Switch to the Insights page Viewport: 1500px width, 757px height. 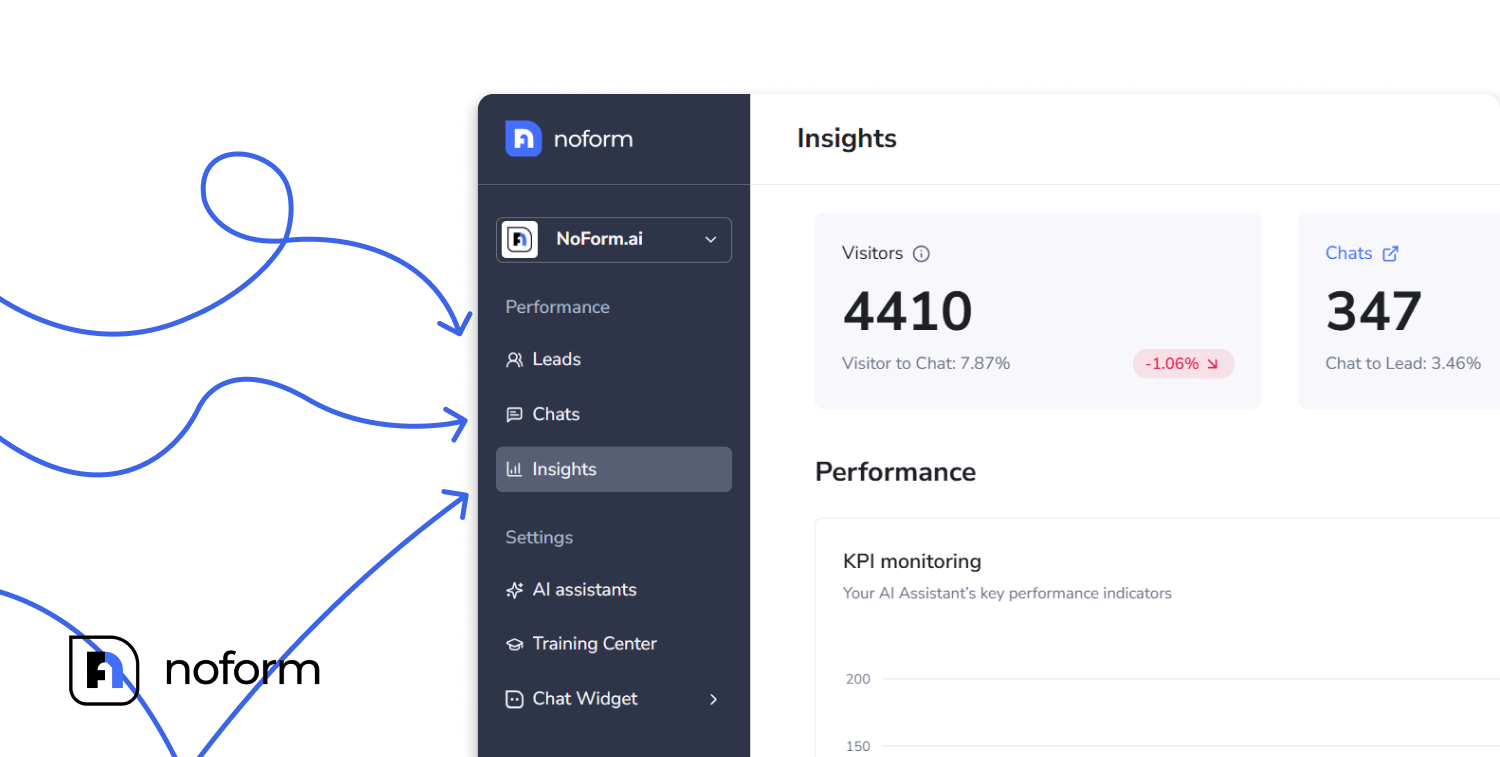565,469
